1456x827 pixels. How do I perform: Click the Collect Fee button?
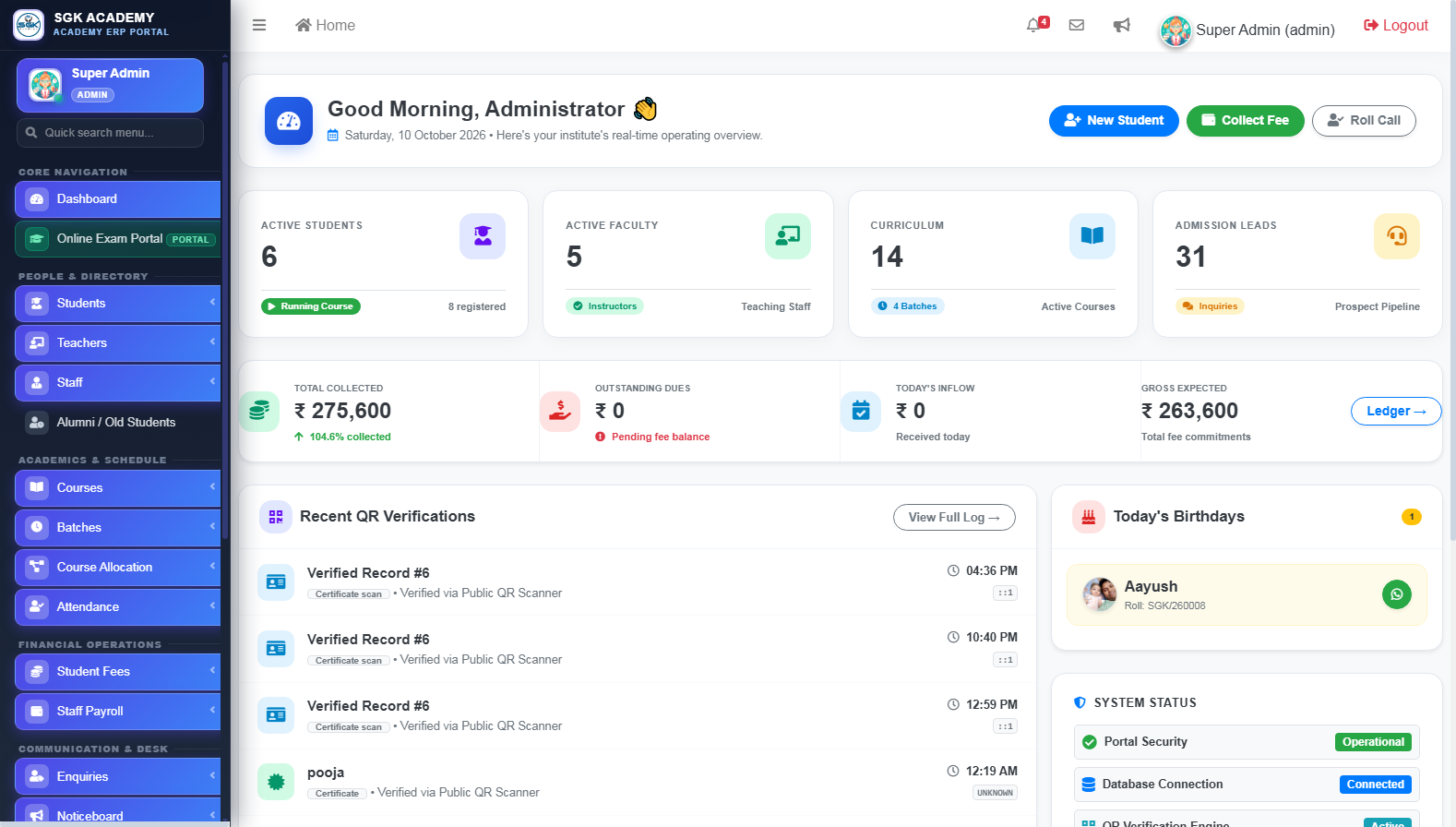pos(1245,121)
